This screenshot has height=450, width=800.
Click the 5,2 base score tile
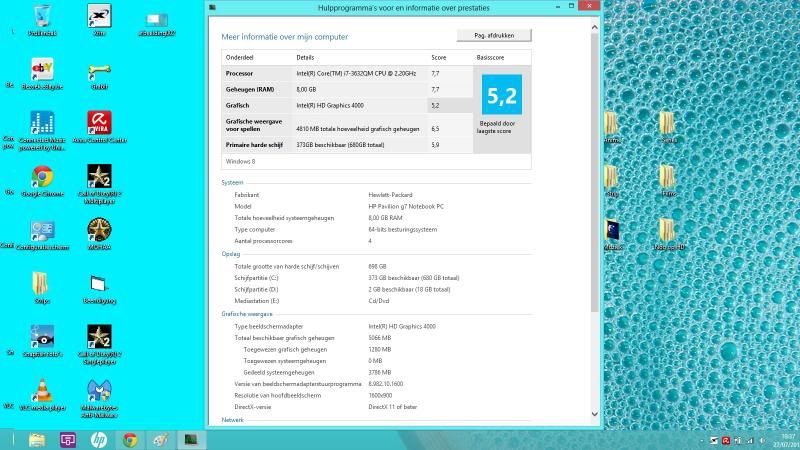click(502, 95)
